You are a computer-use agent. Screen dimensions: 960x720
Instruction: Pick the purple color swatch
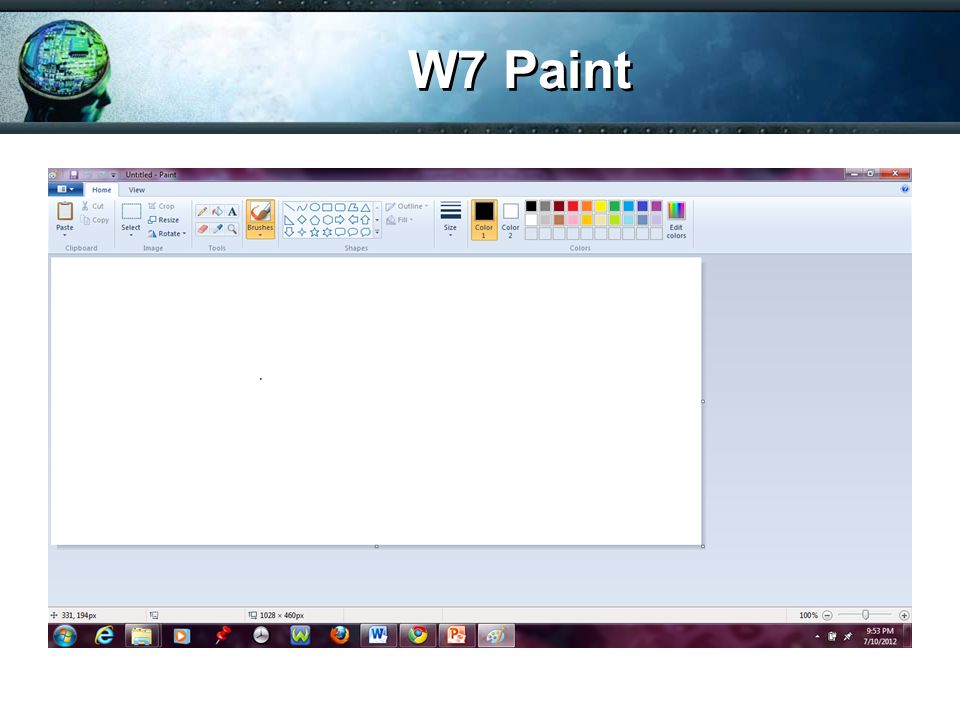coord(656,206)
